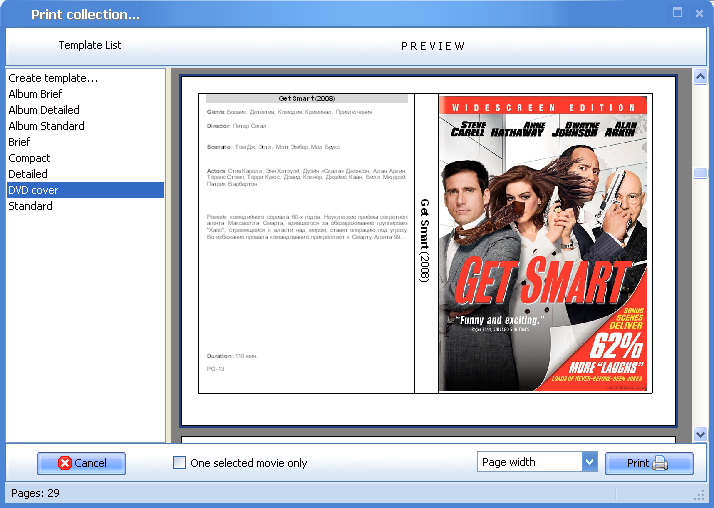Click the preview scrollbar up arrow
The width and height of the screenshot is (714, 508).
pyautogui.click(x=700, y=76)
